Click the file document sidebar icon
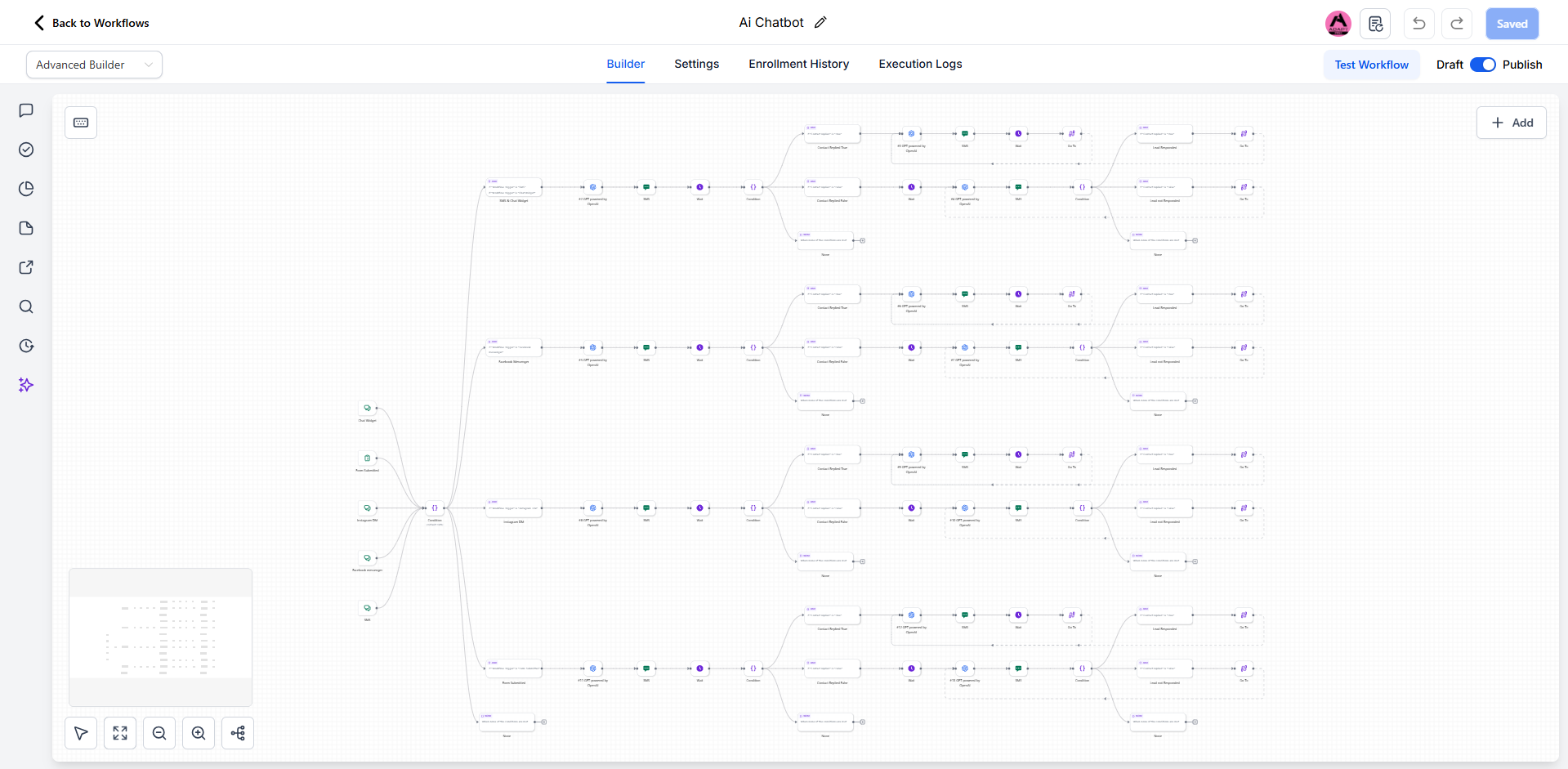 (x=26, y=228)
